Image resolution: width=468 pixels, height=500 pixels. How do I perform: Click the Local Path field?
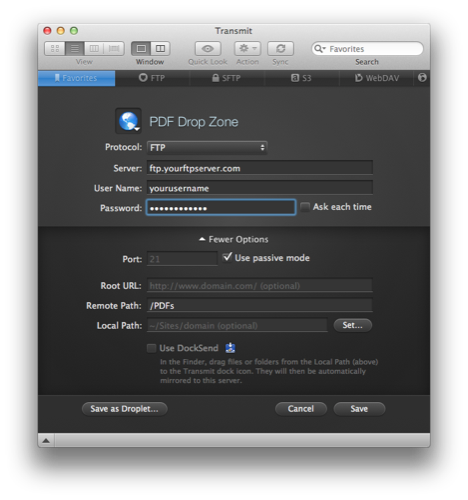(x=237, y=325)
